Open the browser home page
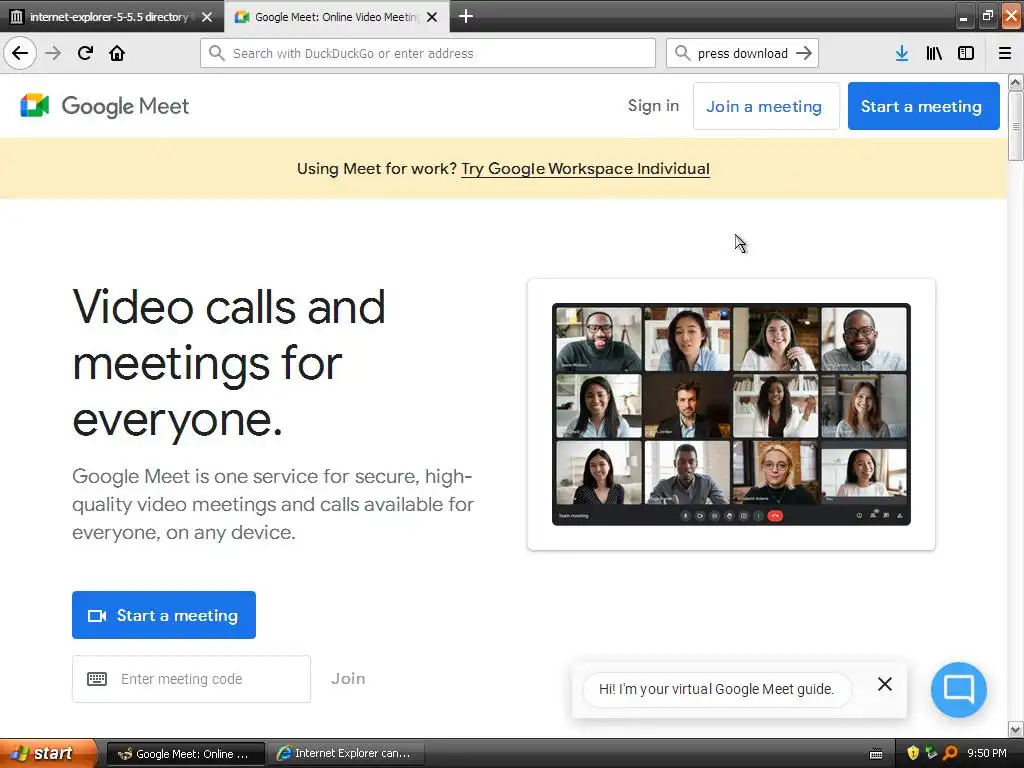1024x768 pixels. (117, 53)
